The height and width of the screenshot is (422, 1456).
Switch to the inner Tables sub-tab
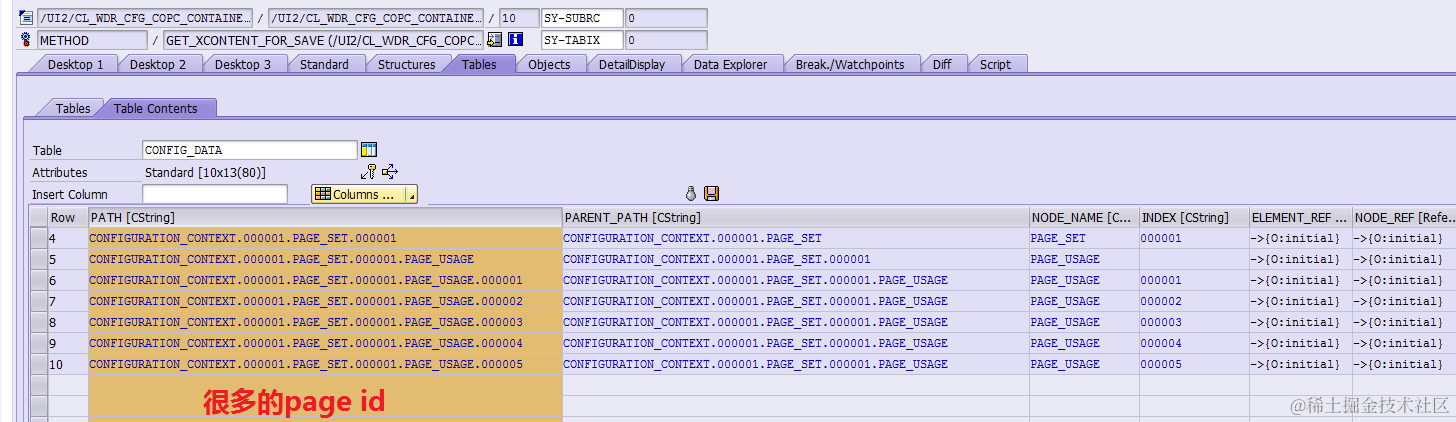(x=72, y=108)
